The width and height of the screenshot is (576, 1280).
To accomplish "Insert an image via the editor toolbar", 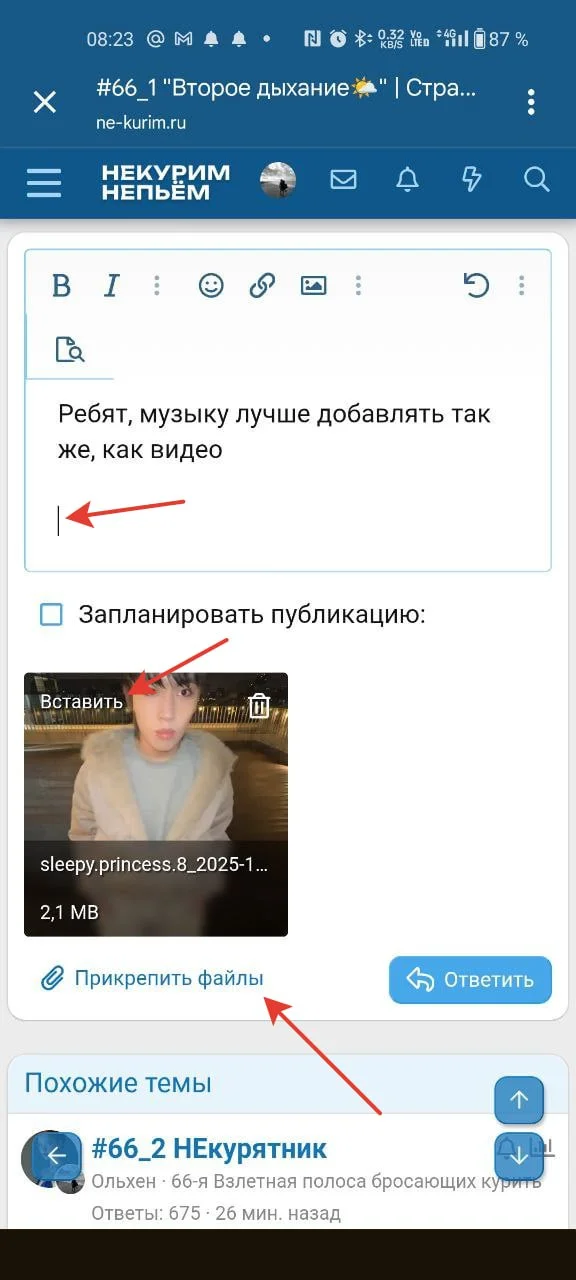I will 314,286.
